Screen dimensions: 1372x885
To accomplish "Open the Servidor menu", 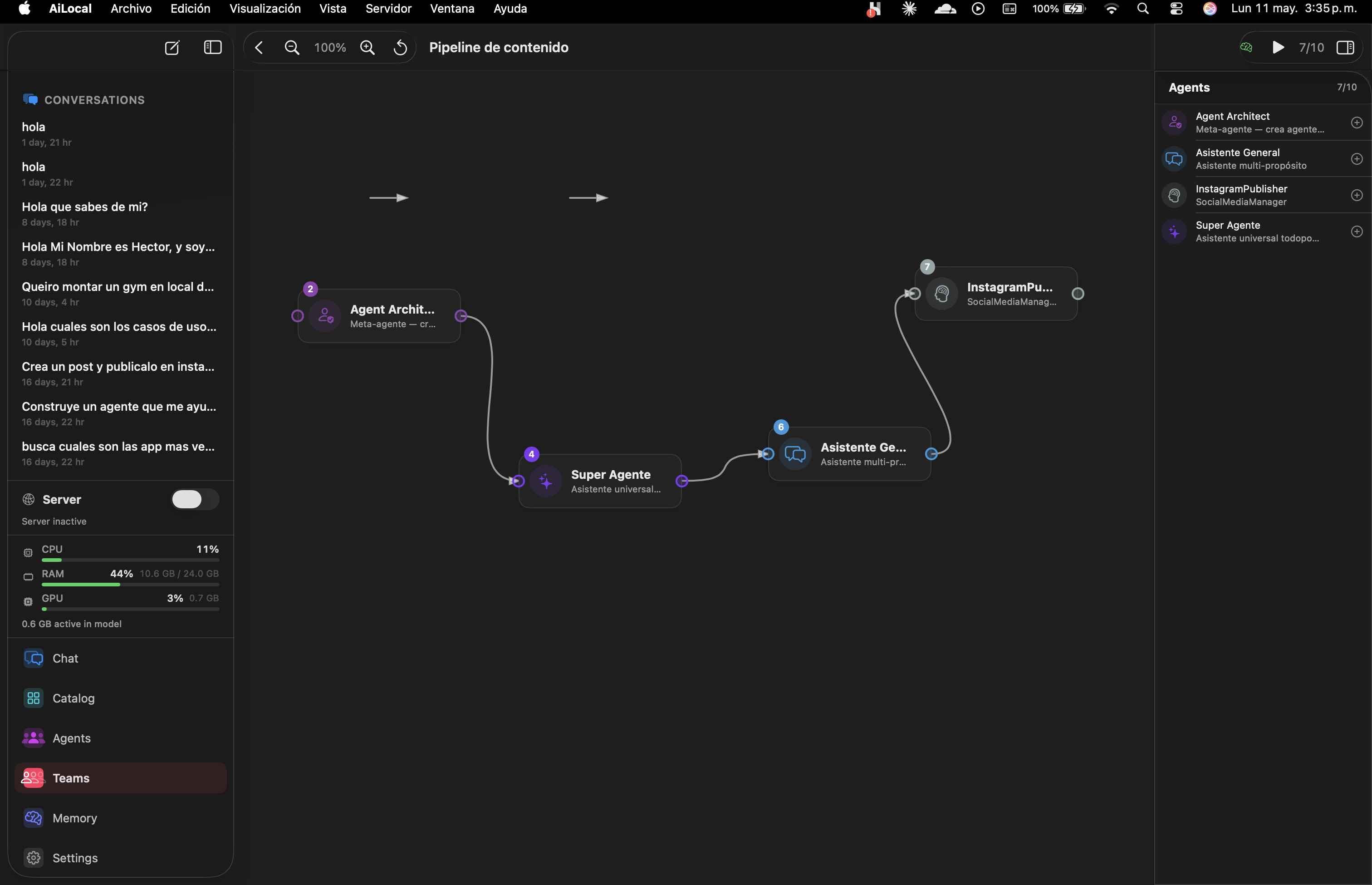I will pyautogui.click(x=388, y=9).
